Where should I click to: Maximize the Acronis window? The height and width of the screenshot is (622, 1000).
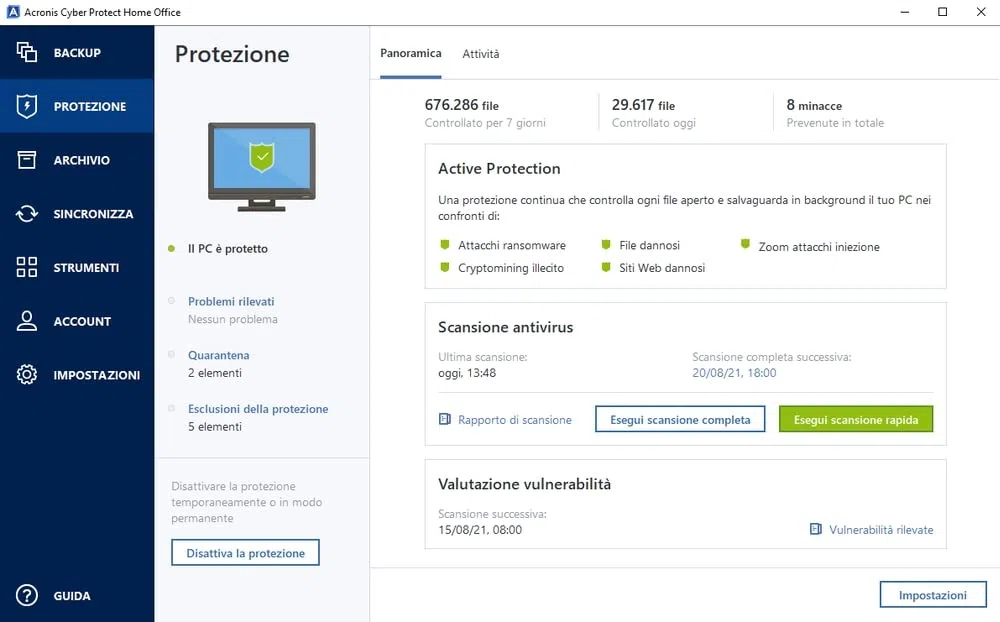(943, 11)
